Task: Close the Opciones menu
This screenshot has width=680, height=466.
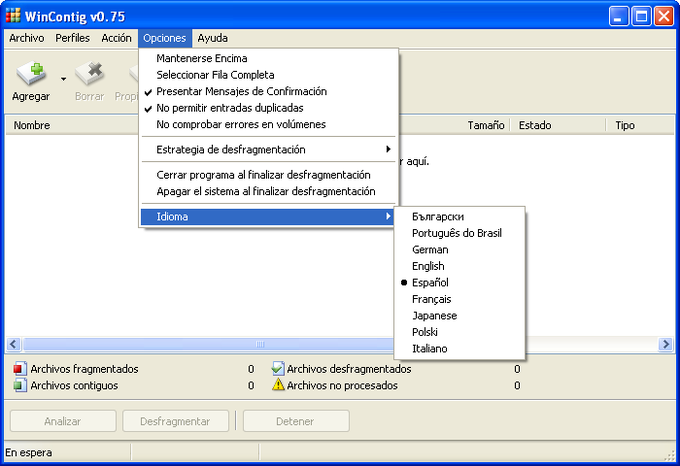Action: (165, 38)
